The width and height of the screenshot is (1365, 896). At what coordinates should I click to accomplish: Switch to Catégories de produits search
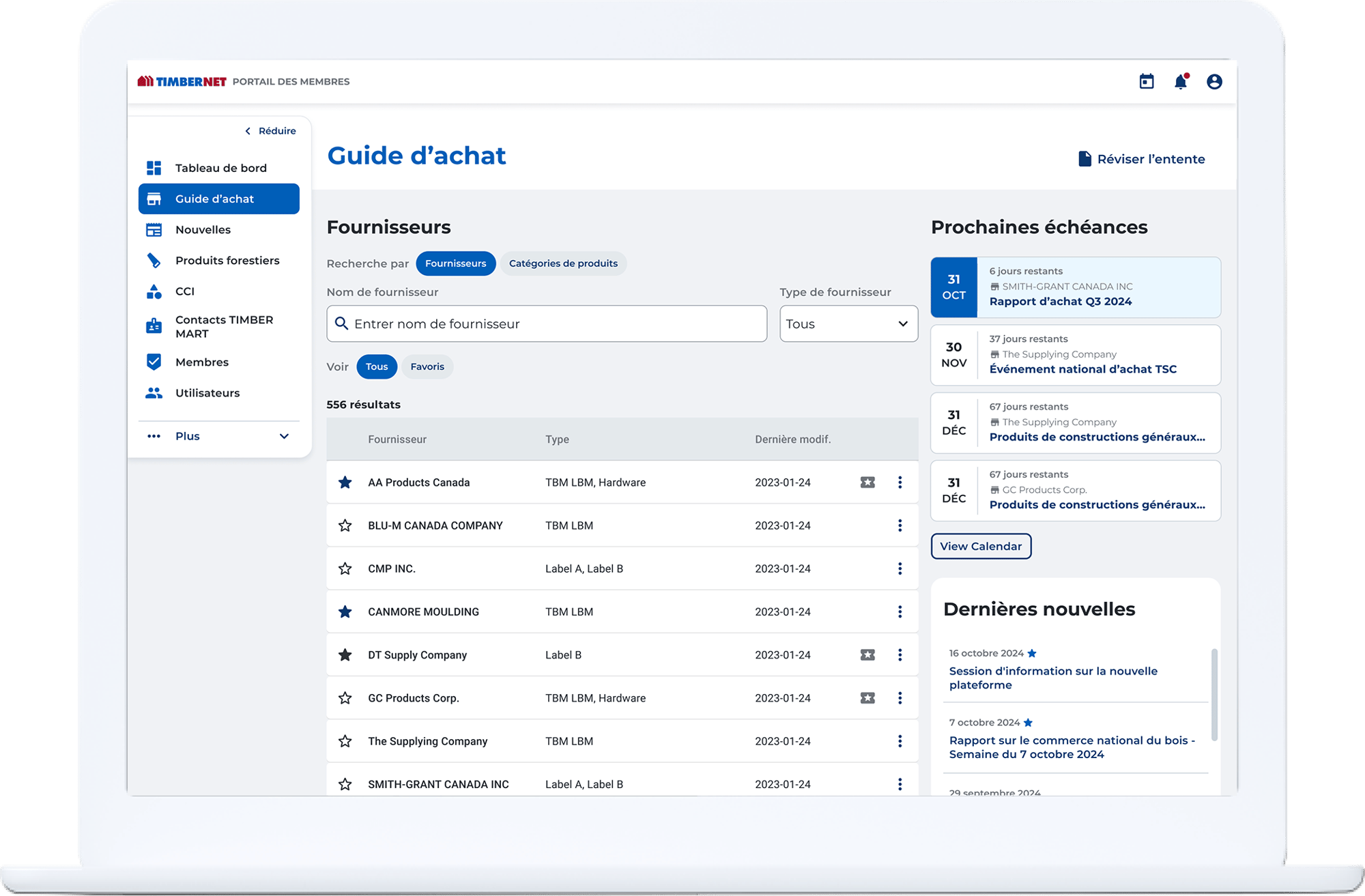pos(563,263)
